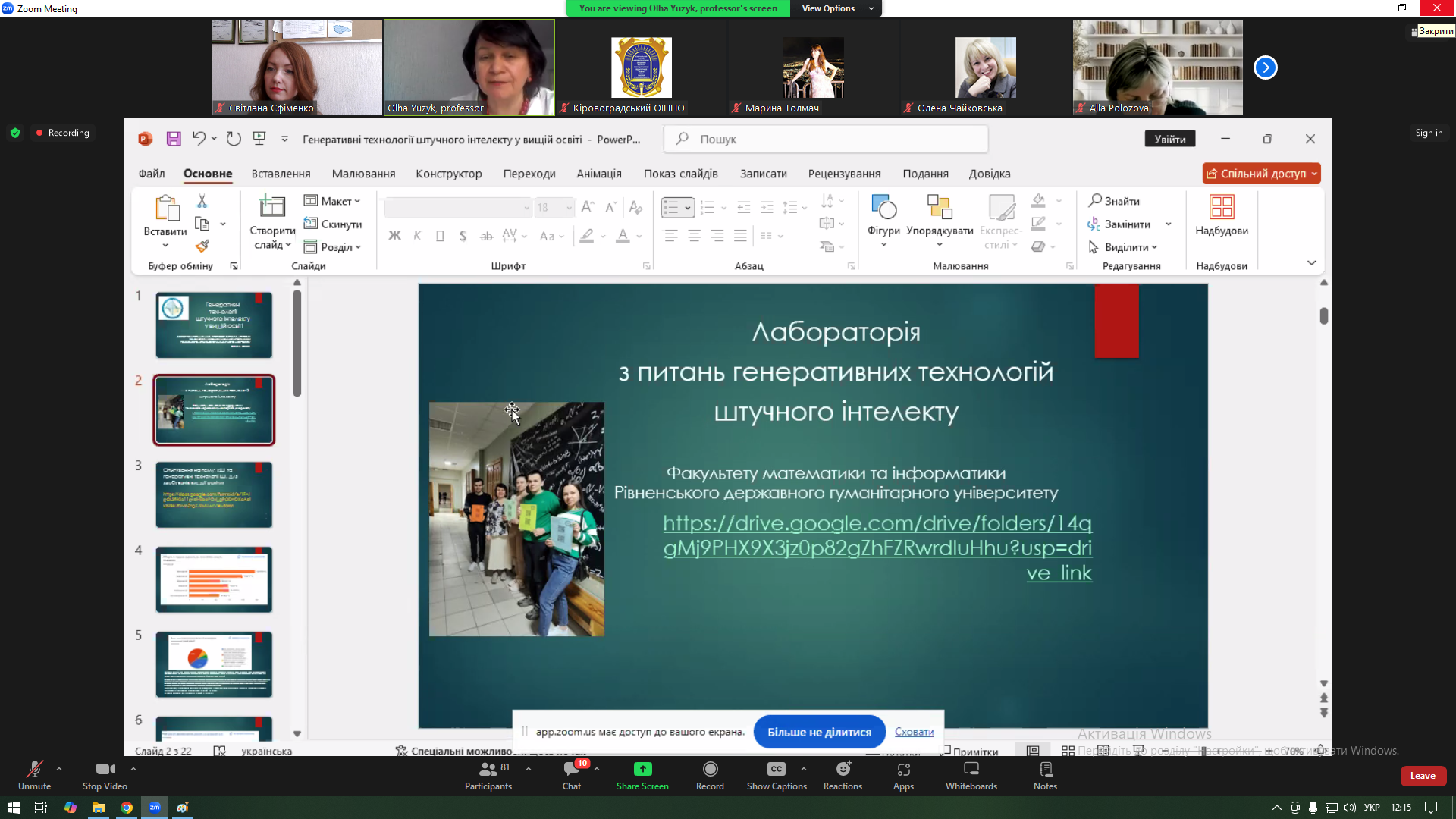Viewport: 1456px width, 819px height.
Task: Click the Фігури shapes icon
Action: click(883, 207)
